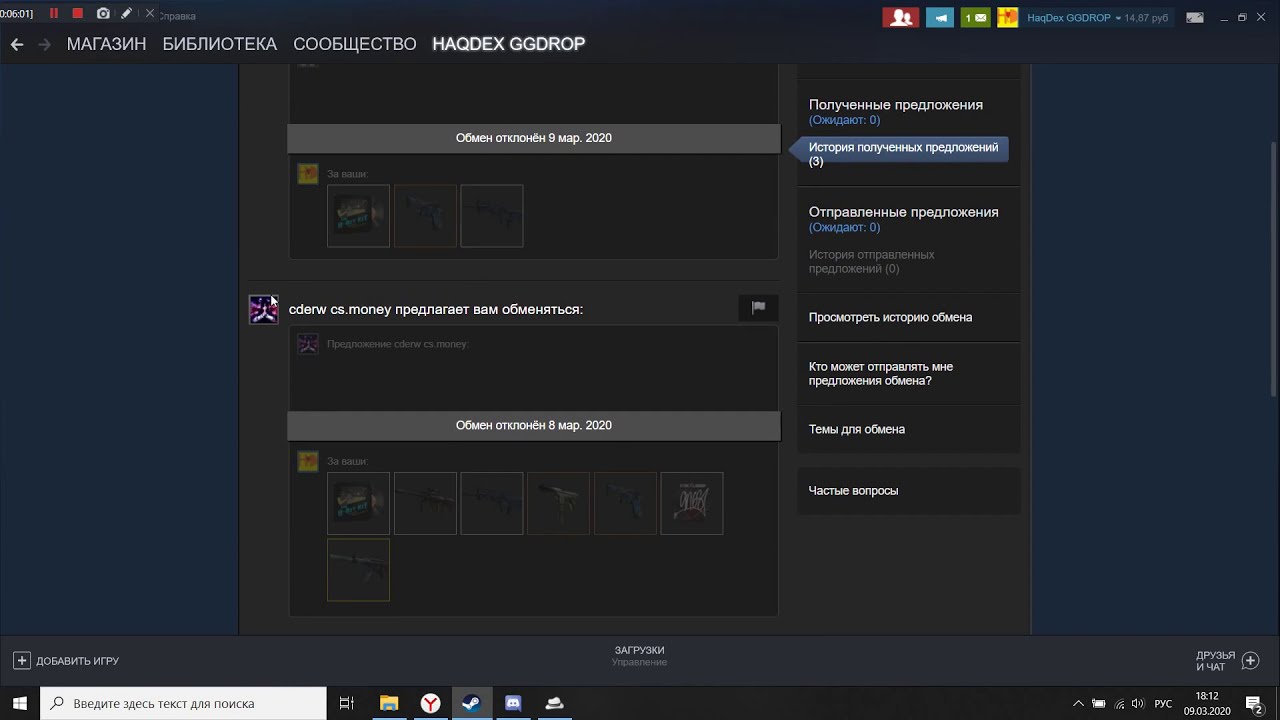Click the yellow profile avatar in header

pos(1008,17)
